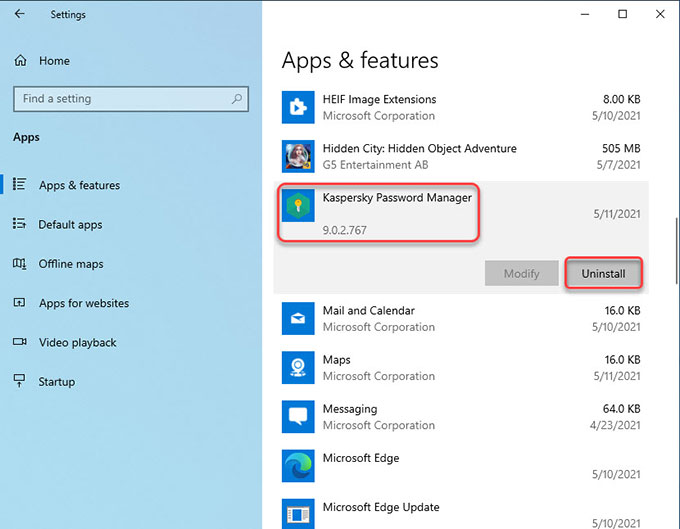Click the 505 MB size value
680x529 pixels.
point(621,148)
